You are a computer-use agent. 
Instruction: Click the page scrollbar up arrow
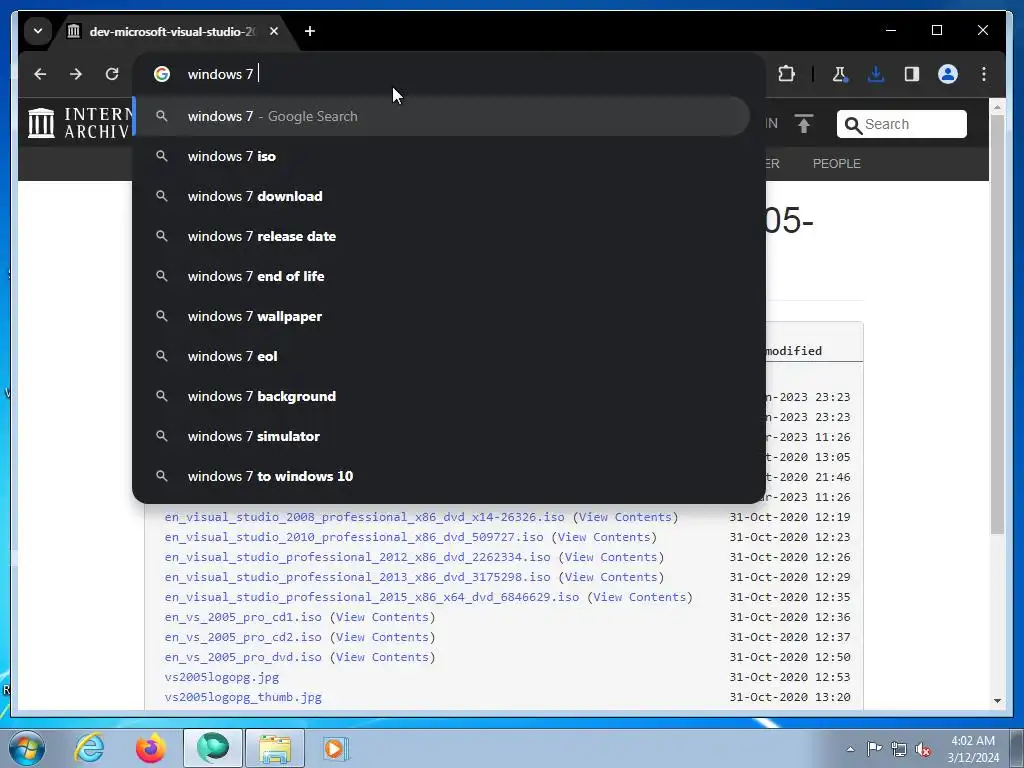(997, 106)
